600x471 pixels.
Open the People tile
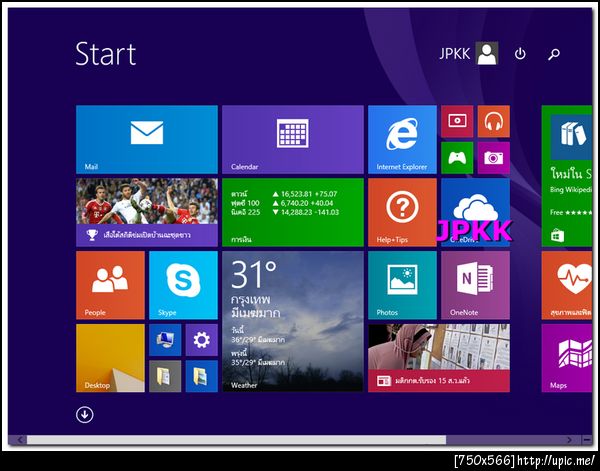point(110,285)
